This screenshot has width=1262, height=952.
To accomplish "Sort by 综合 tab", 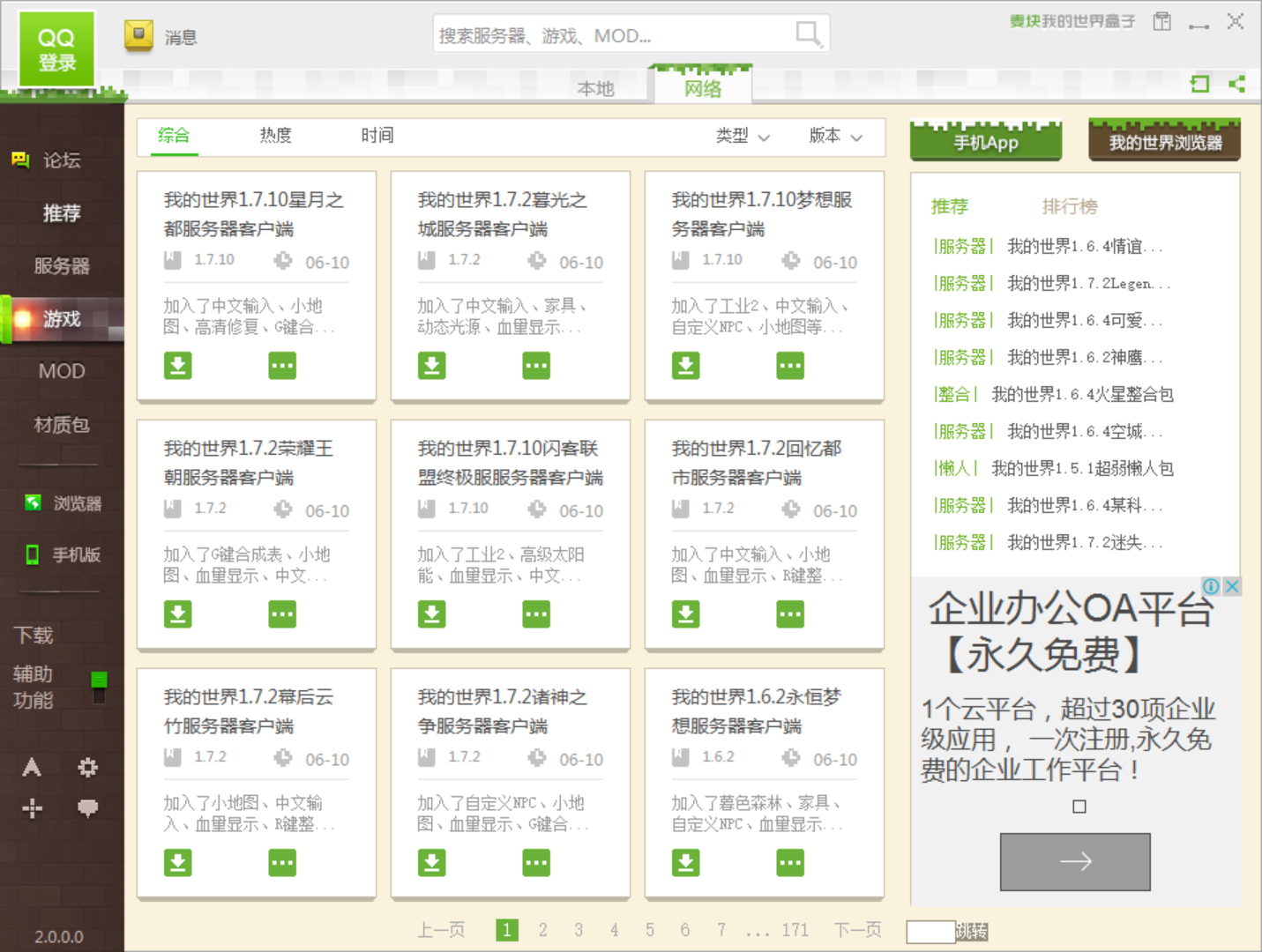I will click(x=174, y=135).
